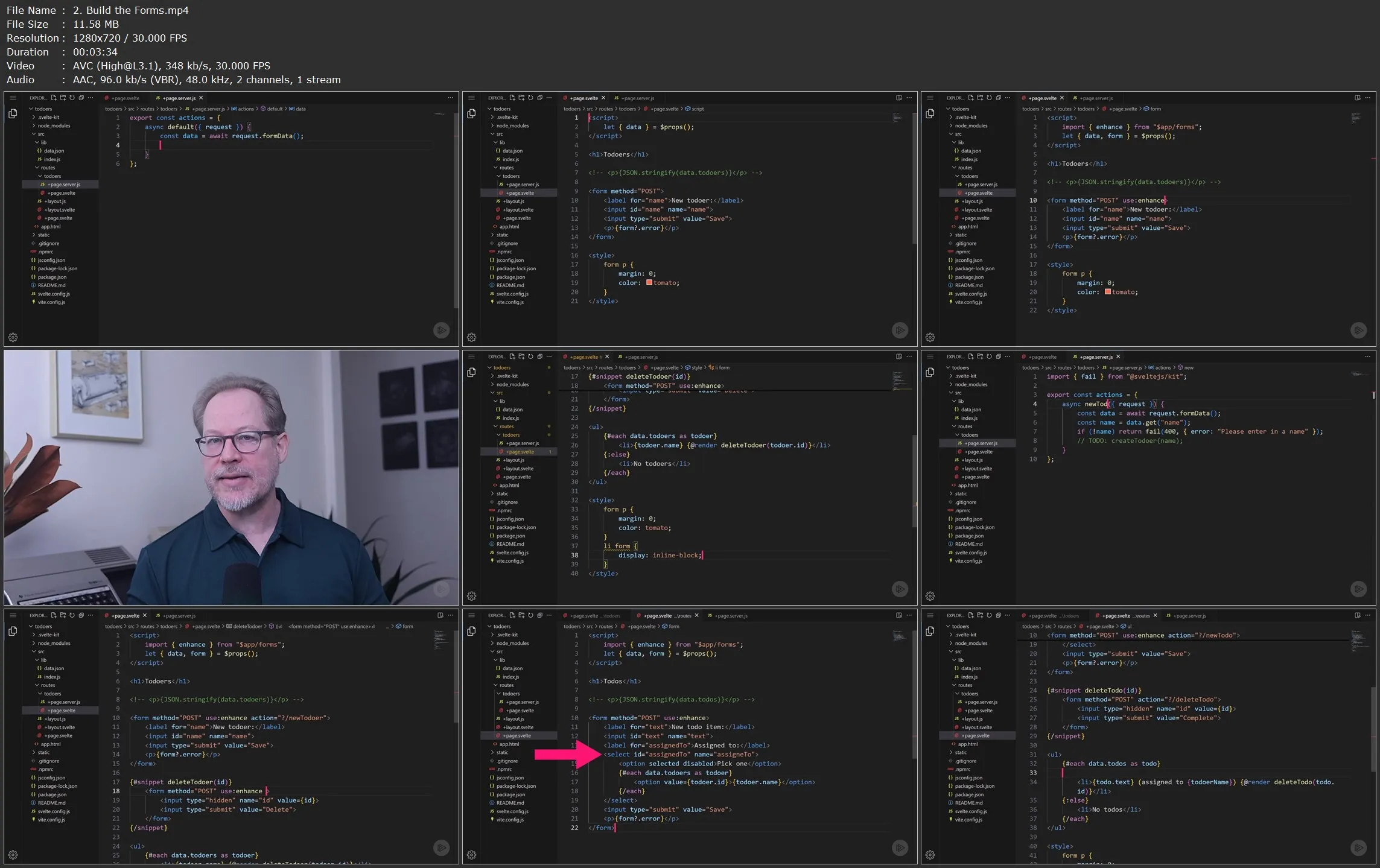
Task: Click split editor icon in the 21-line +page.svelte frame
Action: pos(899,98)
